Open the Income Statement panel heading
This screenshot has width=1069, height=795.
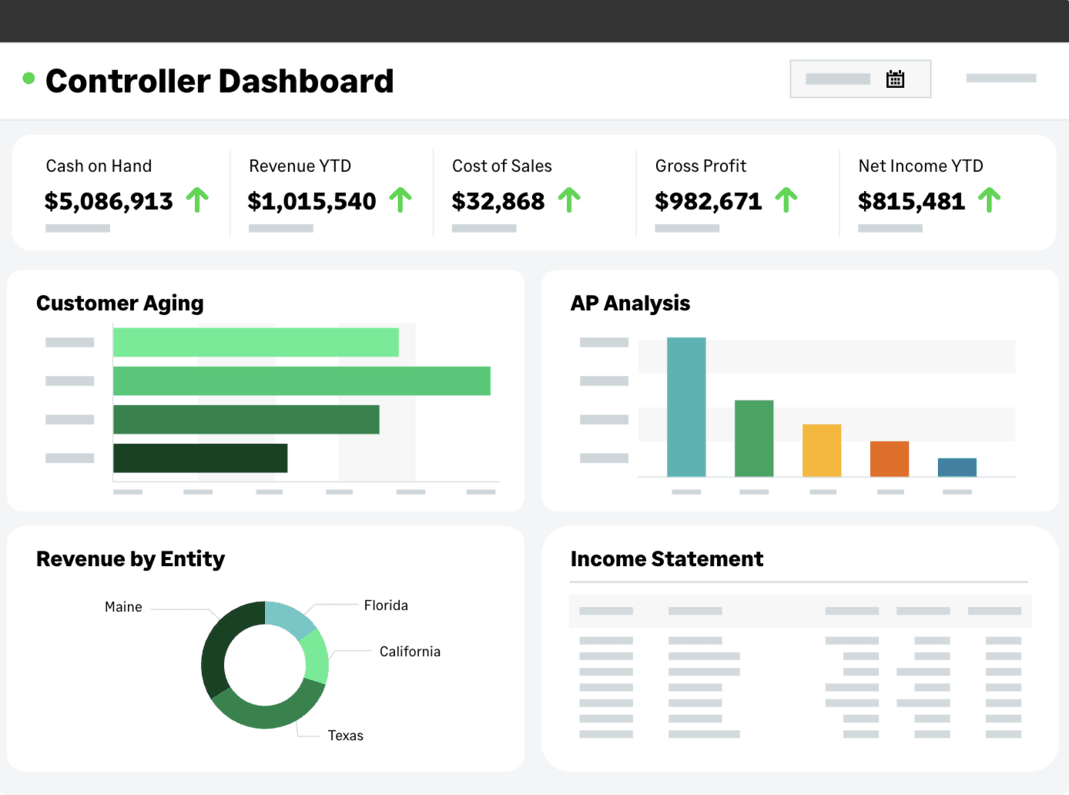tap(667, 559)
